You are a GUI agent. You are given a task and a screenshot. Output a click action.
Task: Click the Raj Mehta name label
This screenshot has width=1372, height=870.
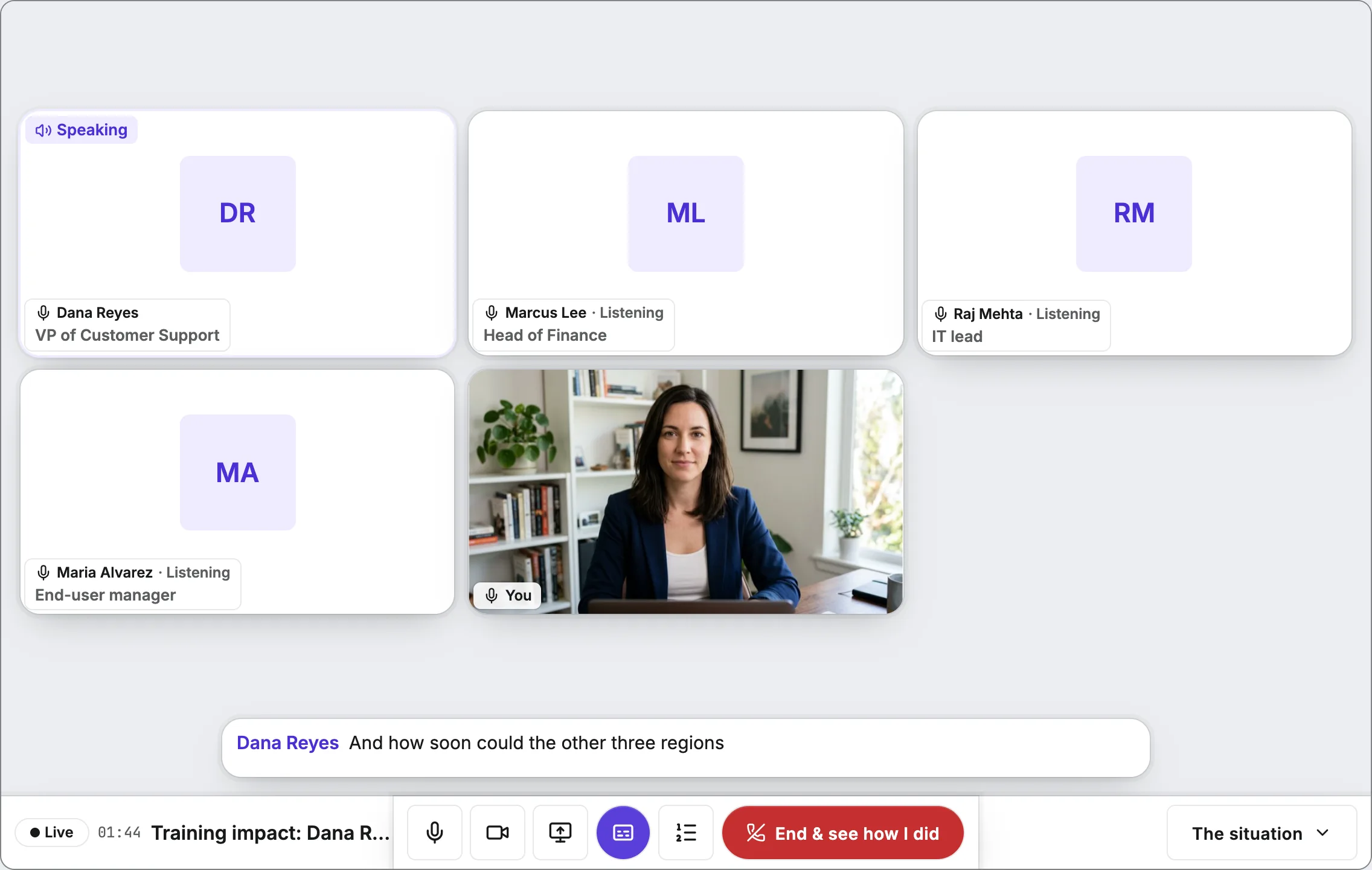point(988,314)
